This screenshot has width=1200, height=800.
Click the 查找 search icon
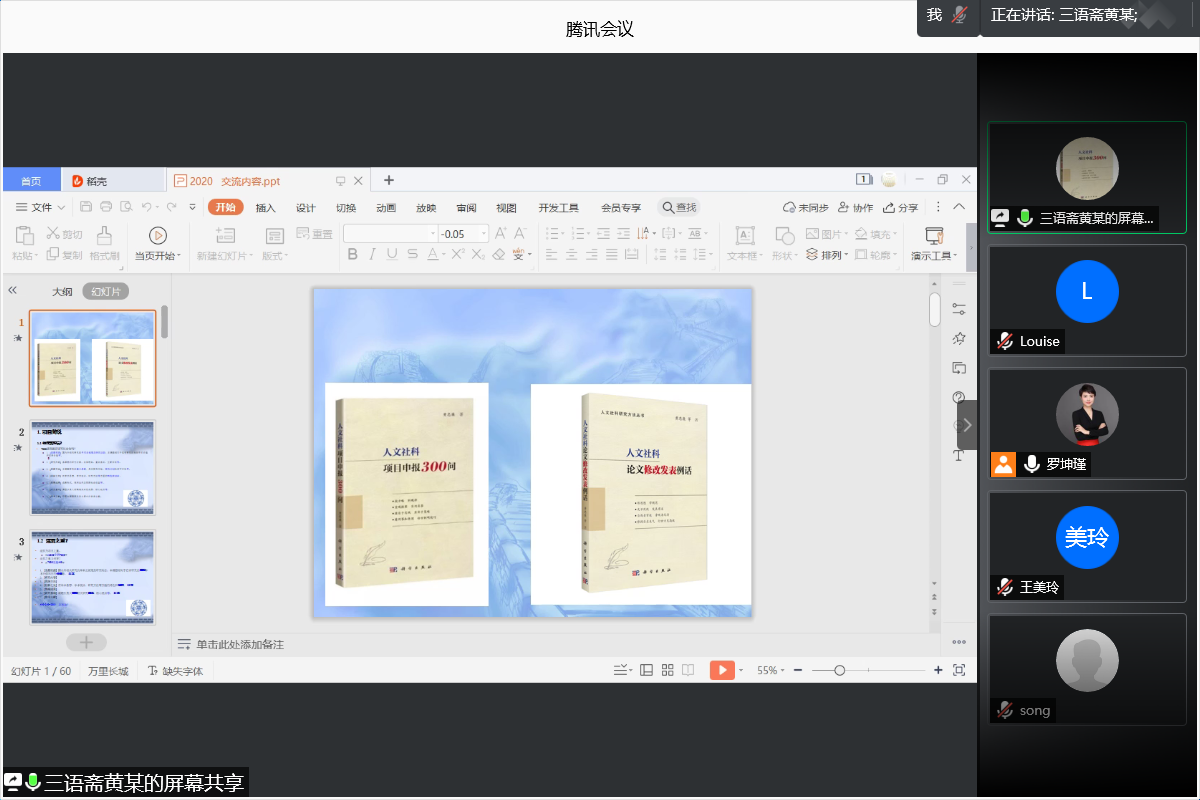(x=667, y=208)
